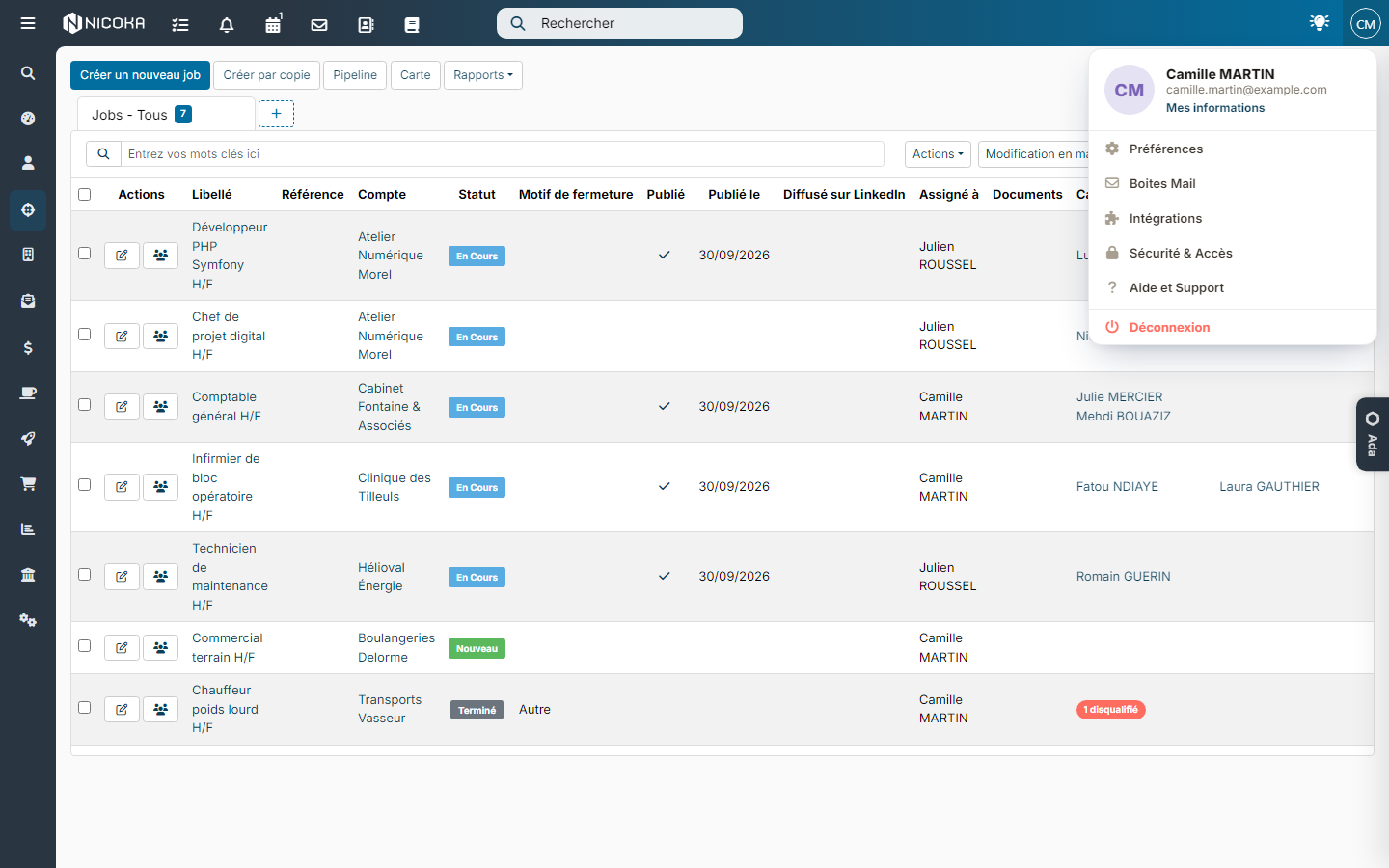The image size is (1389, 868).
Task: Check the Développeur PHP Symfony row checkbox
Action: [85, 254]
